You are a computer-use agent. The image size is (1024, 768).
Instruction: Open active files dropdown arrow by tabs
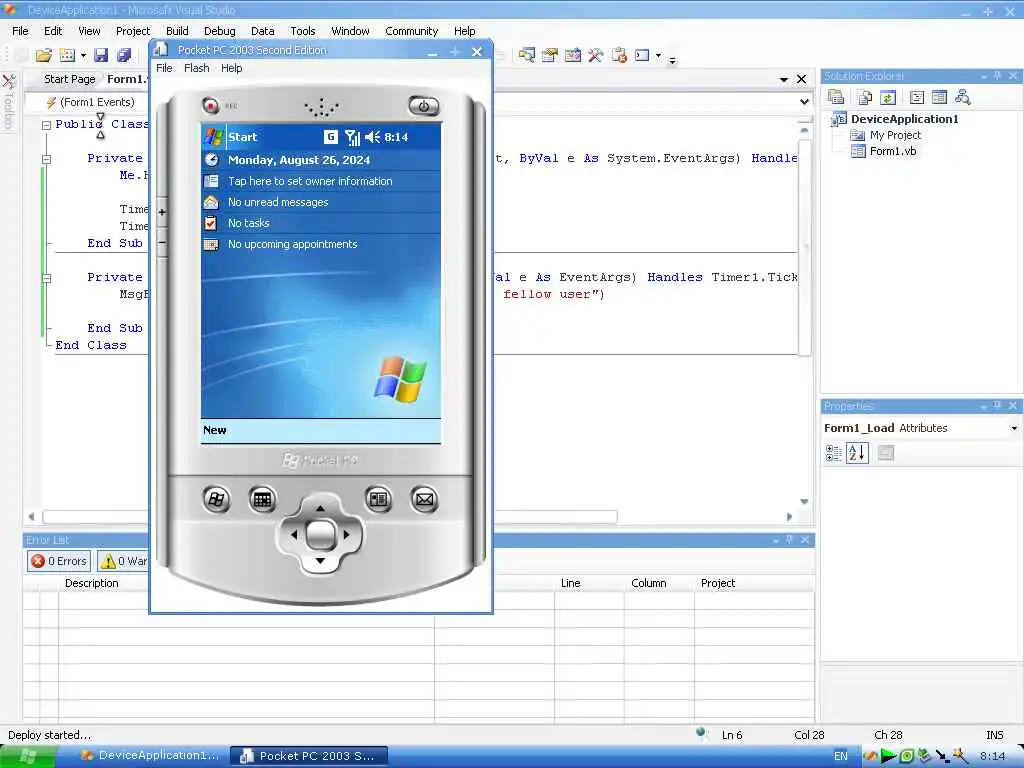tap(784, 79)
